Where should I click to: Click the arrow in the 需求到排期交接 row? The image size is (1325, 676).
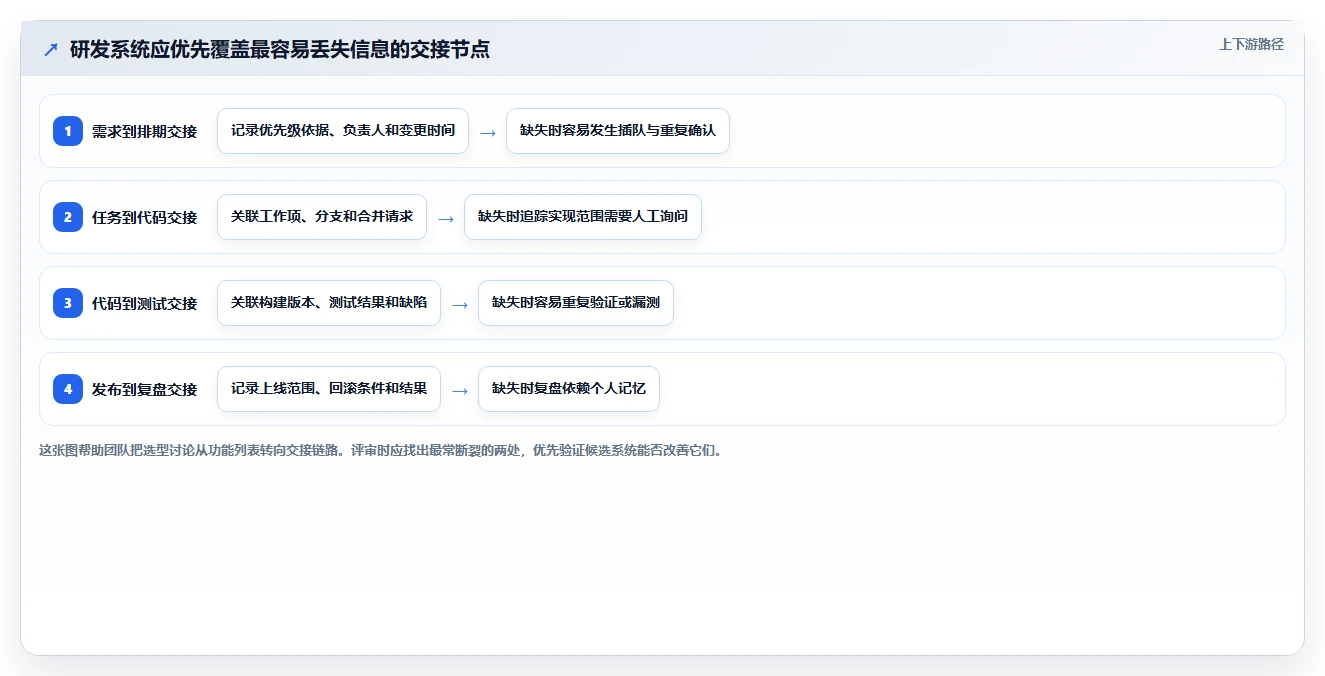tap(488, 132)
